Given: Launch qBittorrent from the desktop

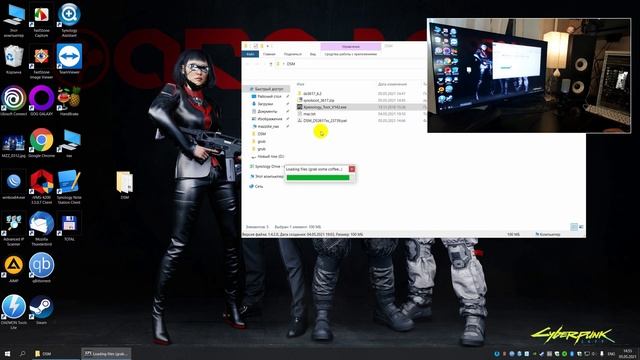Looking at the screenshot, I should (41, 268).
